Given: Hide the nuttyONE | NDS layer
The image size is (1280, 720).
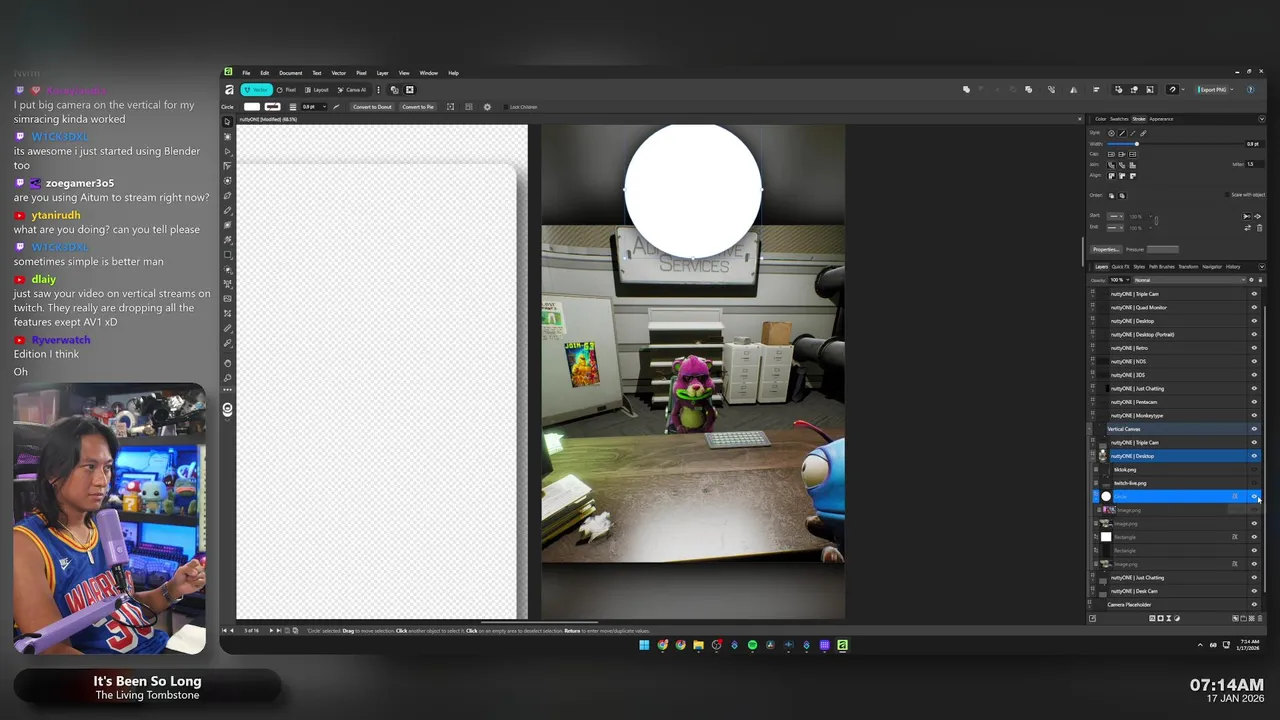Looking at the screenshot, I should pos(1254,361).
